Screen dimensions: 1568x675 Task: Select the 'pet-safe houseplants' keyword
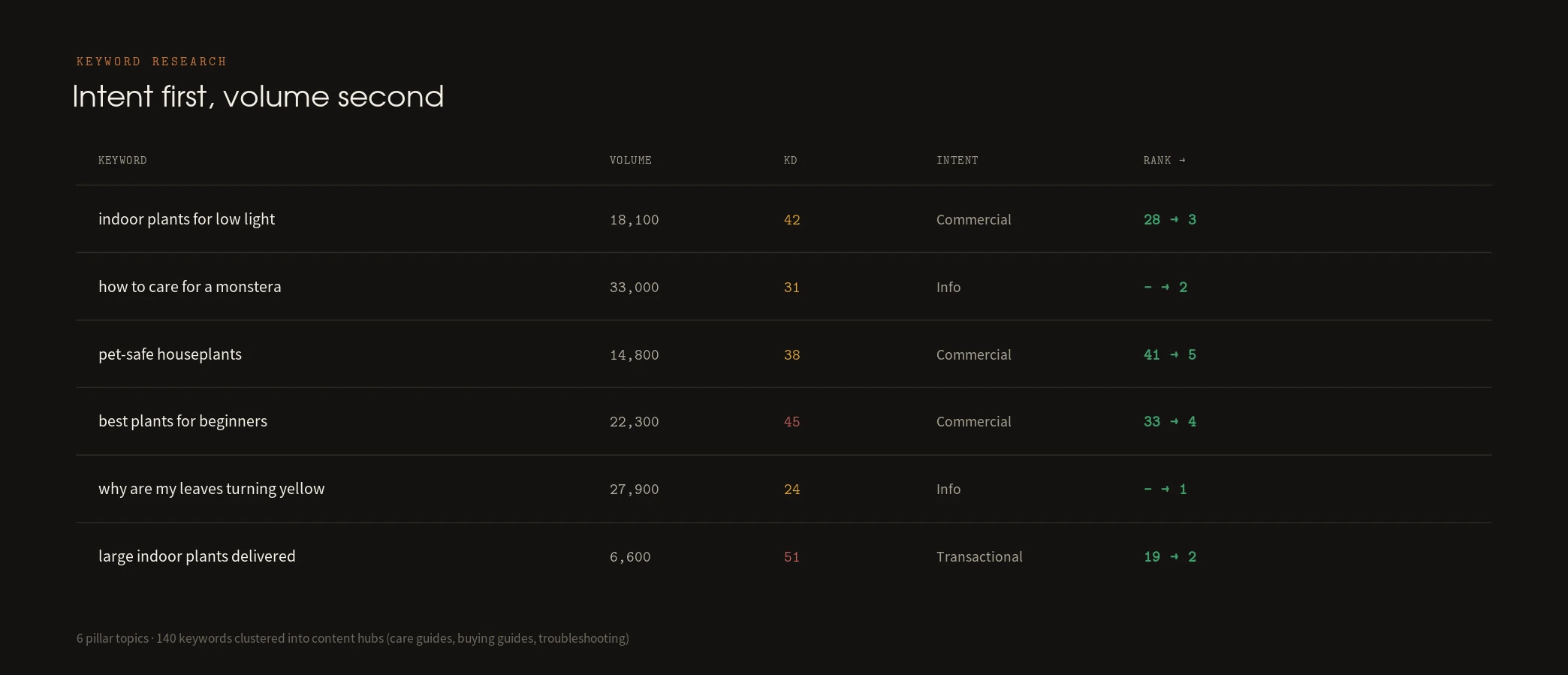pos(170,354)
